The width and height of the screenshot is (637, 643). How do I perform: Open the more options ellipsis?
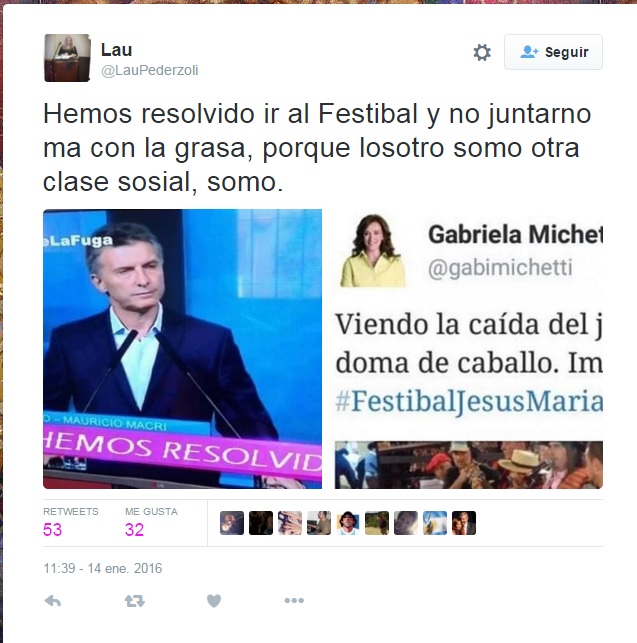(x=294, y=600)
